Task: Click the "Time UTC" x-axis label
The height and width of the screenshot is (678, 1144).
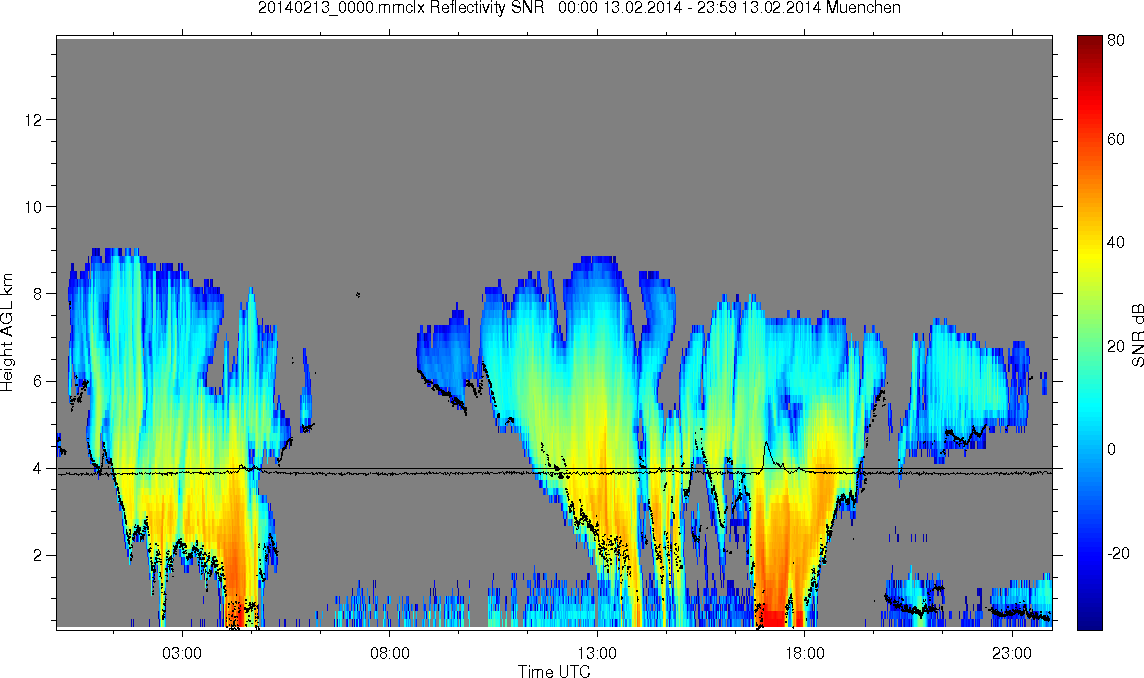Action: click(x=554, y=671)
